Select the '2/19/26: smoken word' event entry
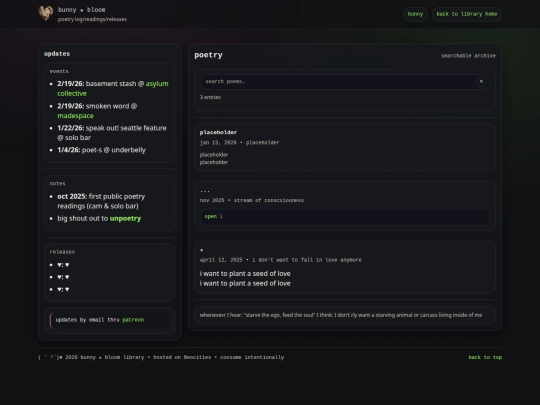The image size is (540, 405). (x=97, y=111)
